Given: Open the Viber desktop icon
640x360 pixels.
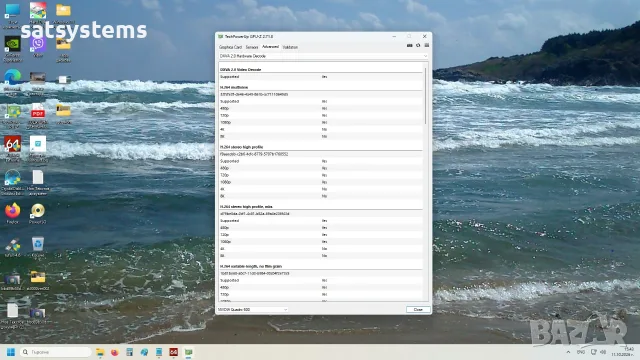Looking at the screenshot, I should 38,46.
